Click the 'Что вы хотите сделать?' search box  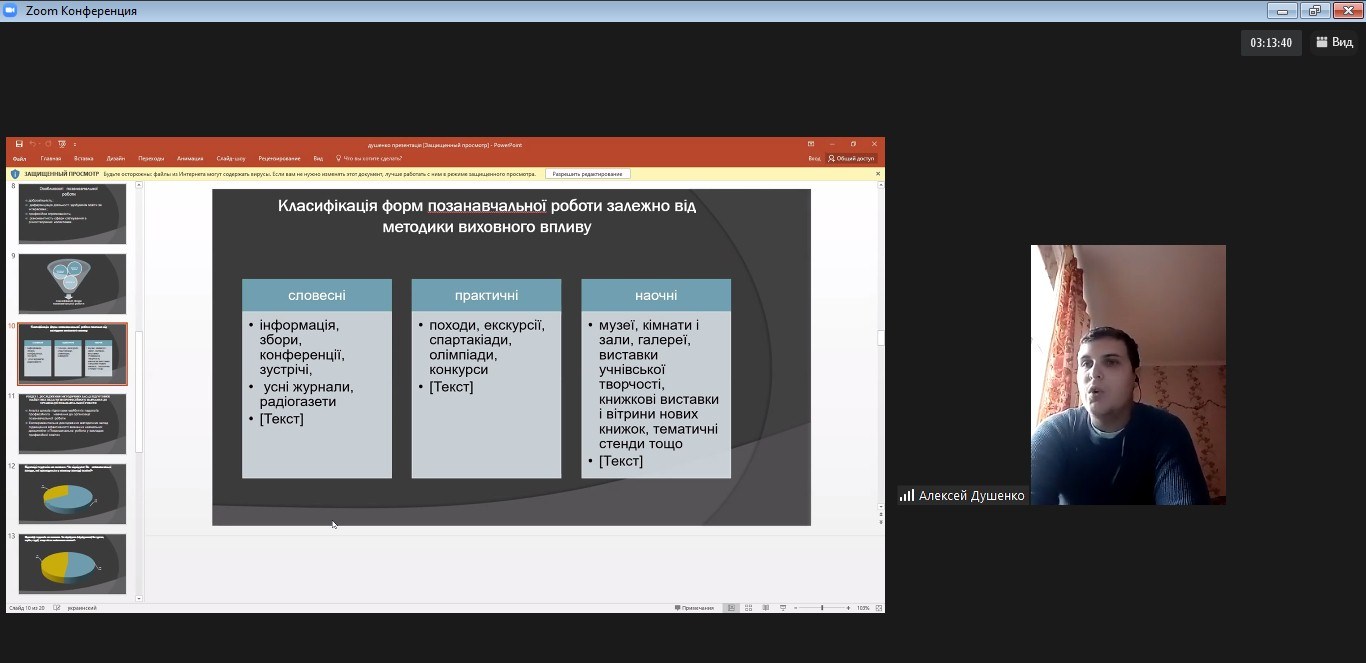[370, 158]
